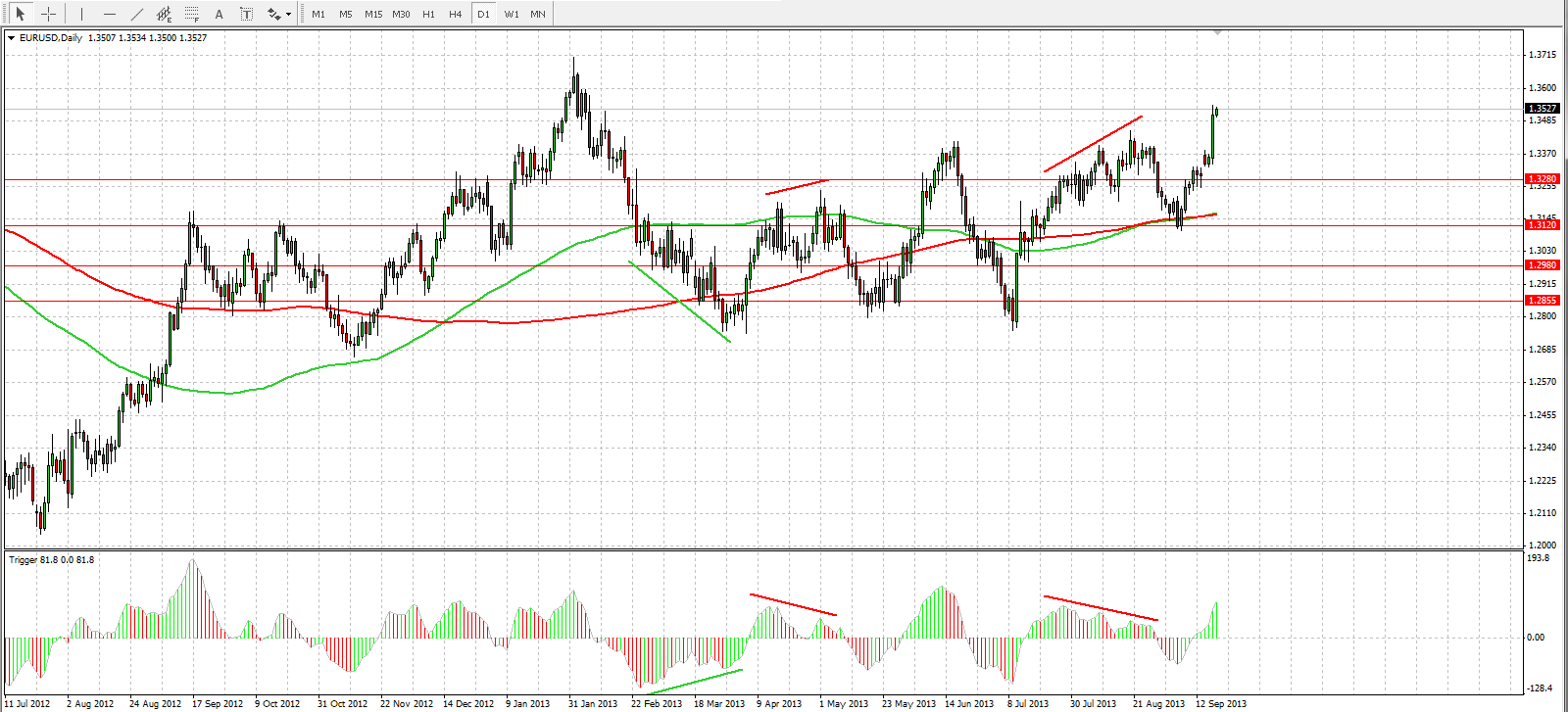Click the arrows objects icon

coord(273,14)
